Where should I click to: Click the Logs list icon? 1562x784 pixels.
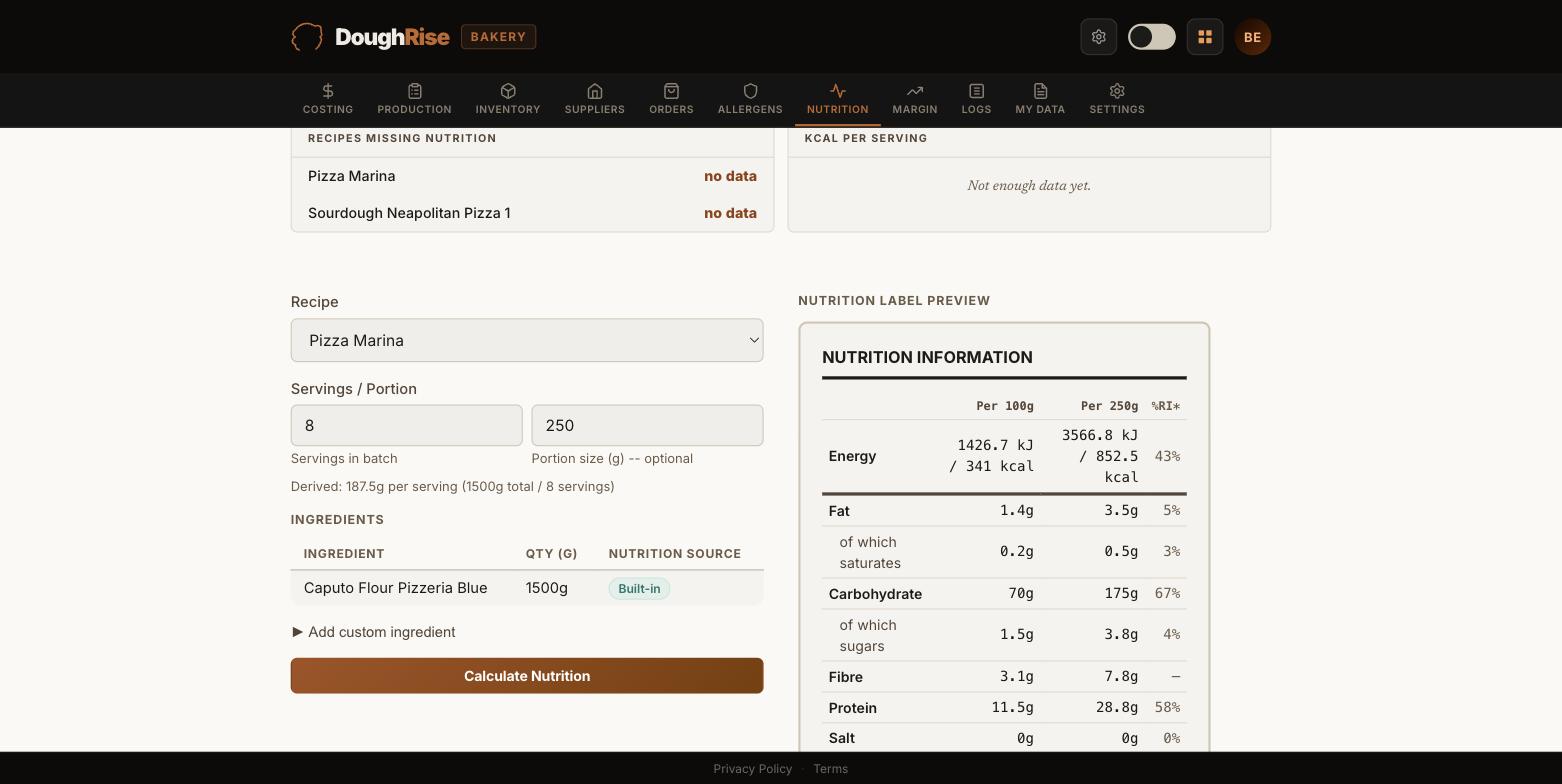coord(976,91)
